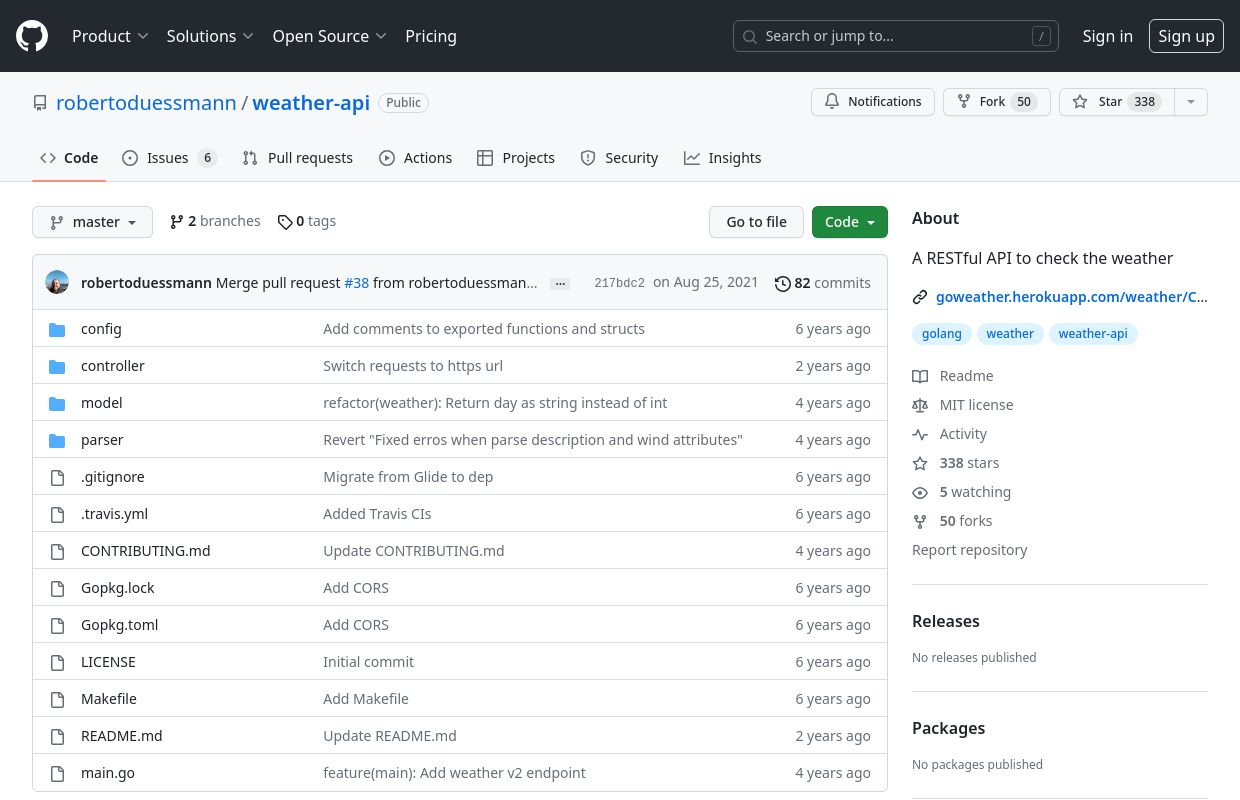Click the fork icon beside 50 forks

point(920,521)
